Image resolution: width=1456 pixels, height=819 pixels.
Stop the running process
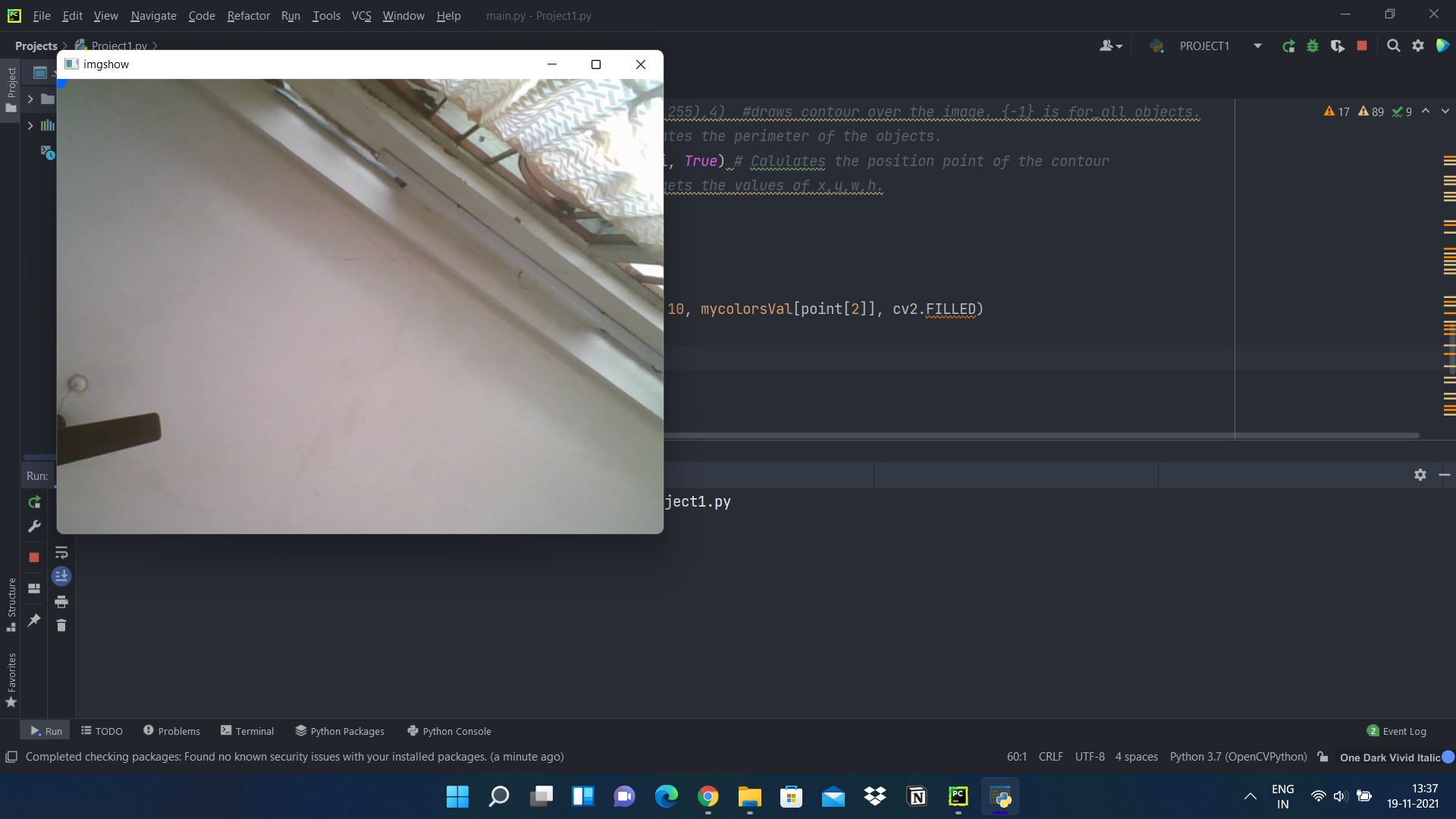[x=34, y=557]
